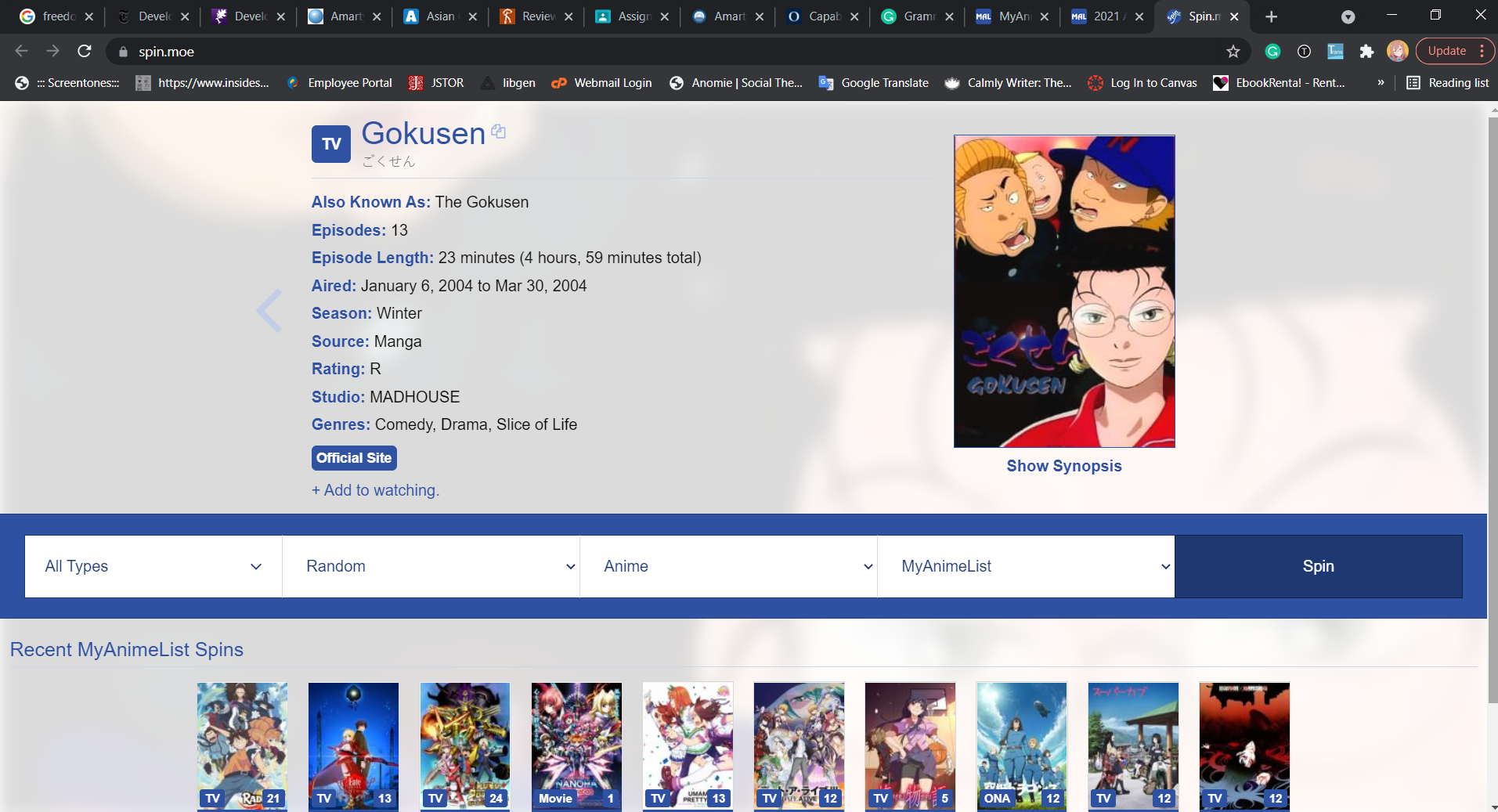The height and width of the screenshot is (812, 1498).
Task: Bookmark this page with the star icon
Action: [x=1233, y=51]
